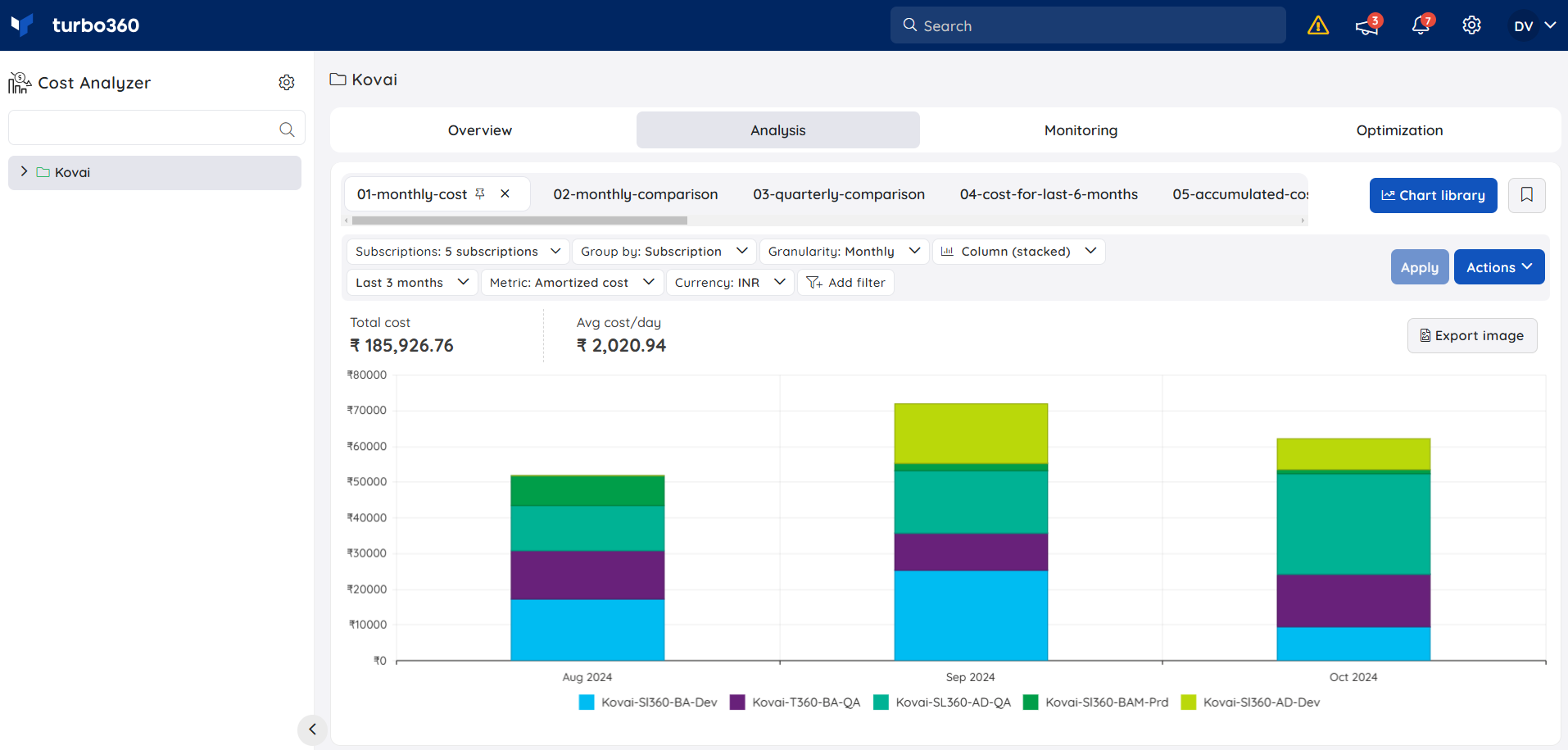Click the yellow-green segment of Sep 2024 bar
1568x750 pixels.
[x=971, y=434]
